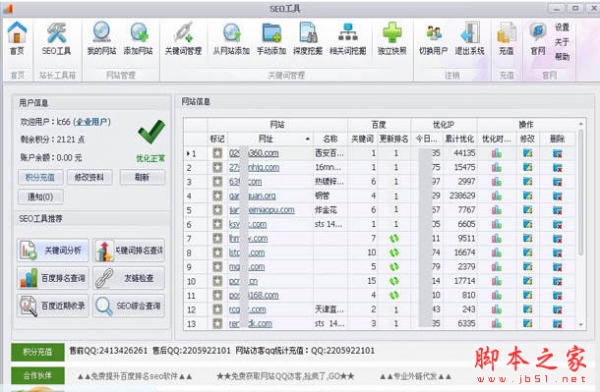Click the edit icon in row 3
The image size is (600, 392).
click(527, 181)
